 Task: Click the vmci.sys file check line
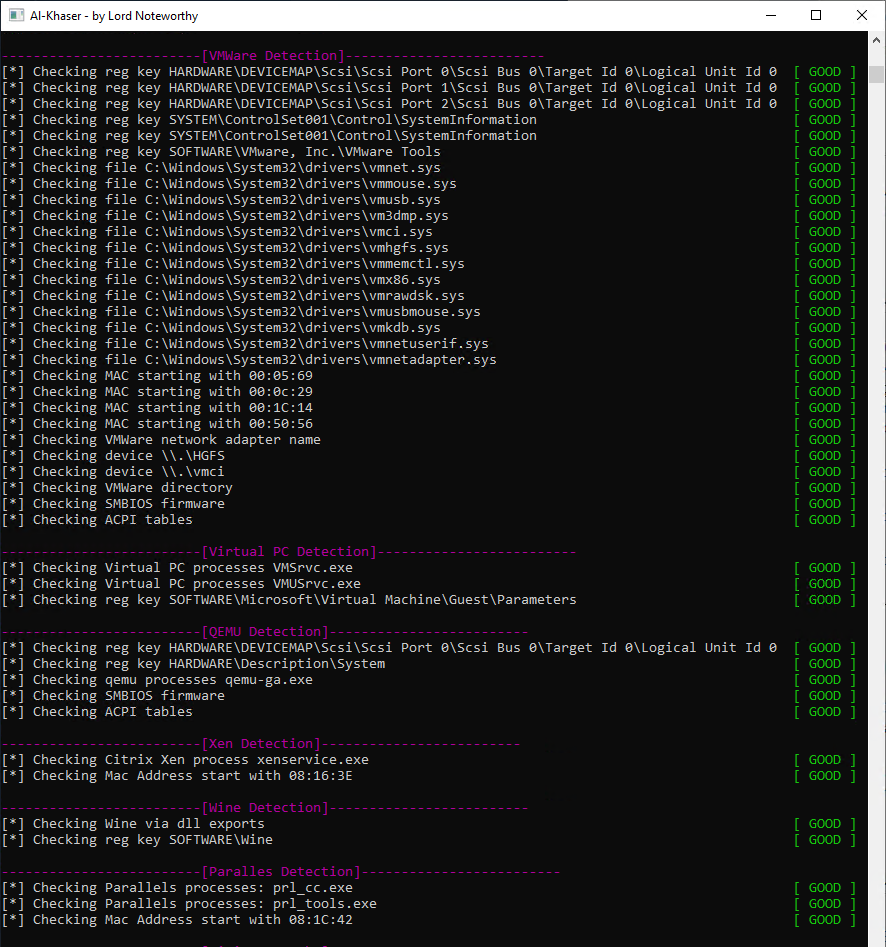(217, 232)
